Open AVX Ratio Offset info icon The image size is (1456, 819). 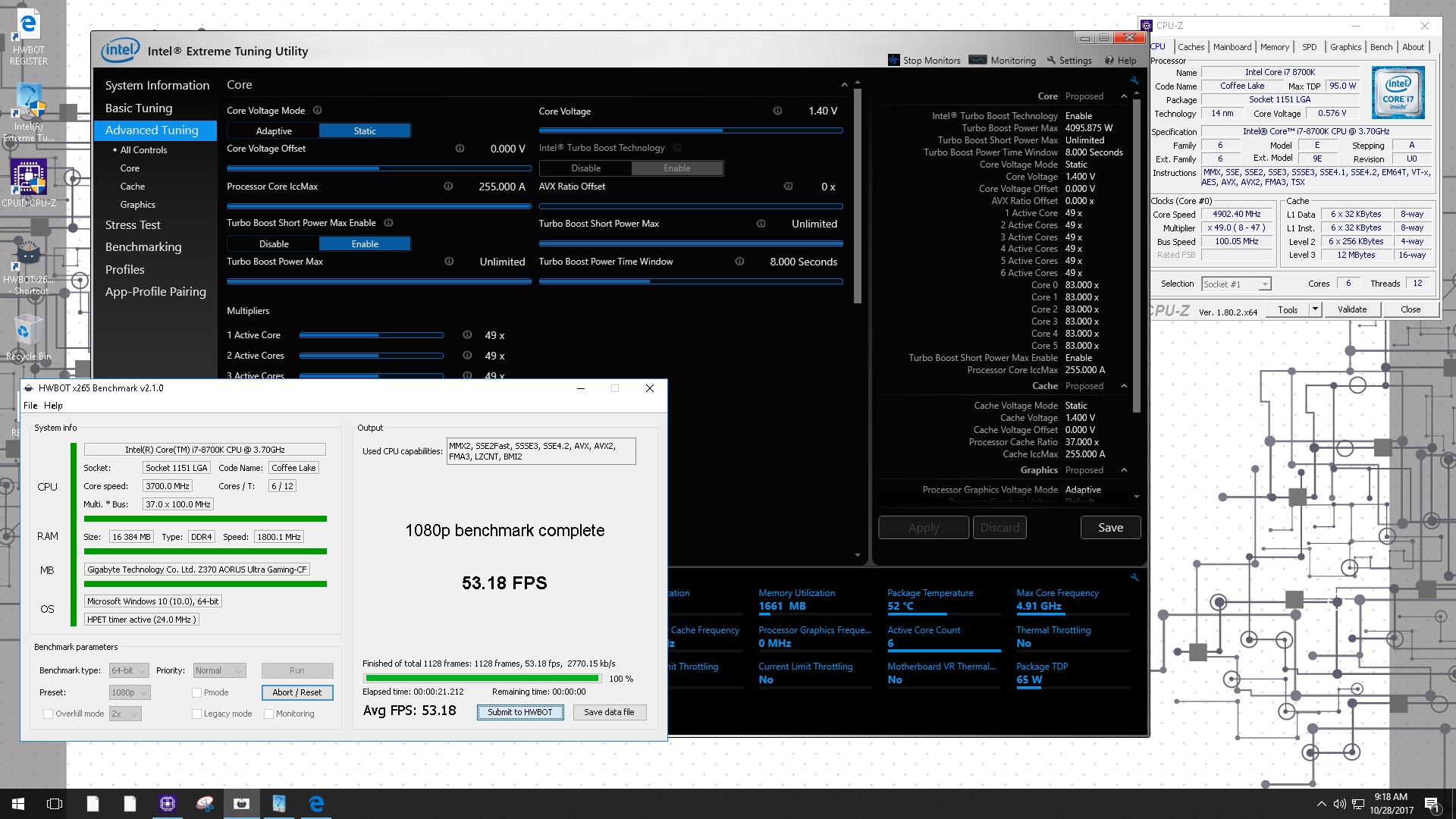coord(788,186)
